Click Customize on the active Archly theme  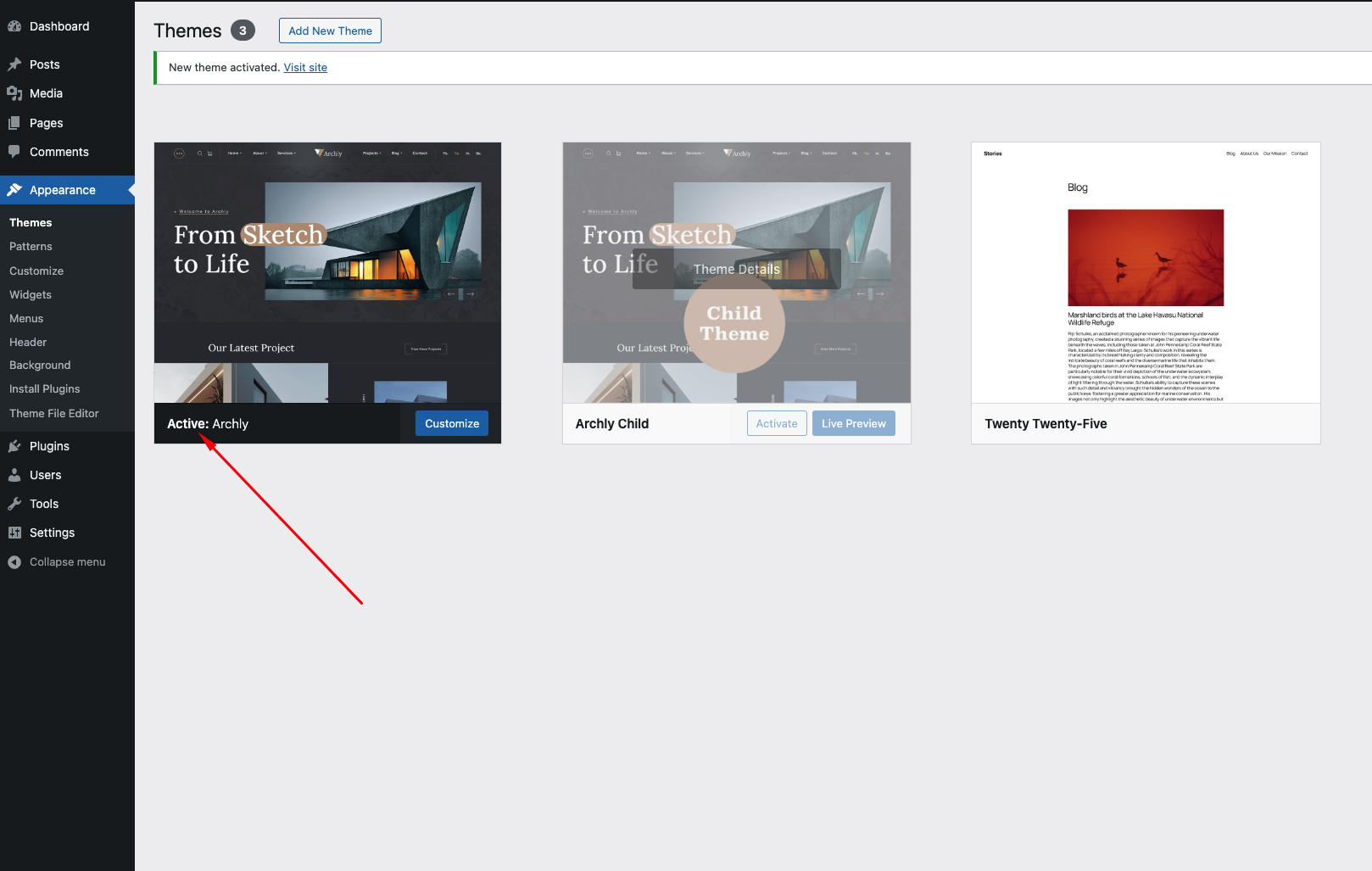452,423
